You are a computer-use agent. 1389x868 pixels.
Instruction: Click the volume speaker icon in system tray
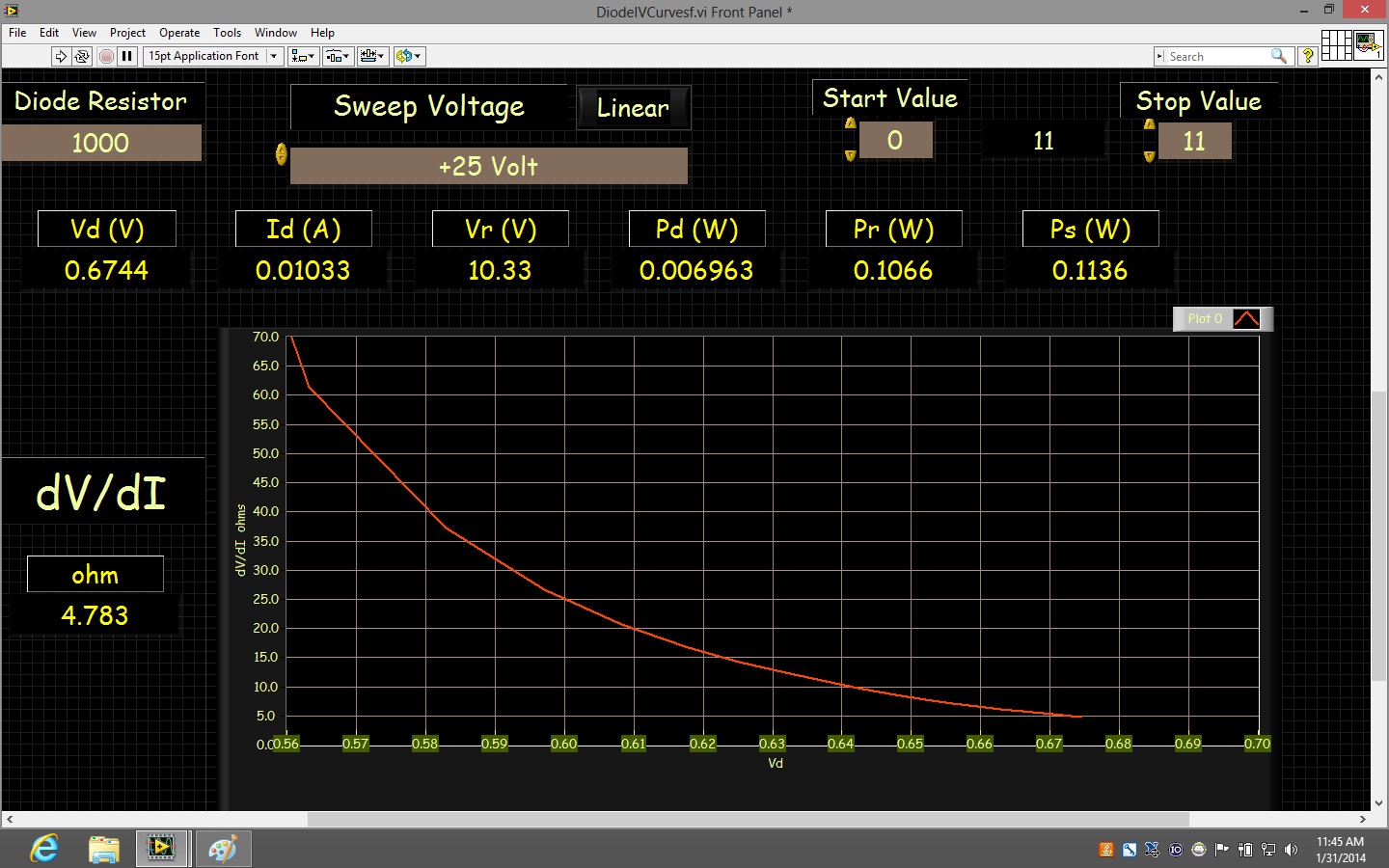1291,850
